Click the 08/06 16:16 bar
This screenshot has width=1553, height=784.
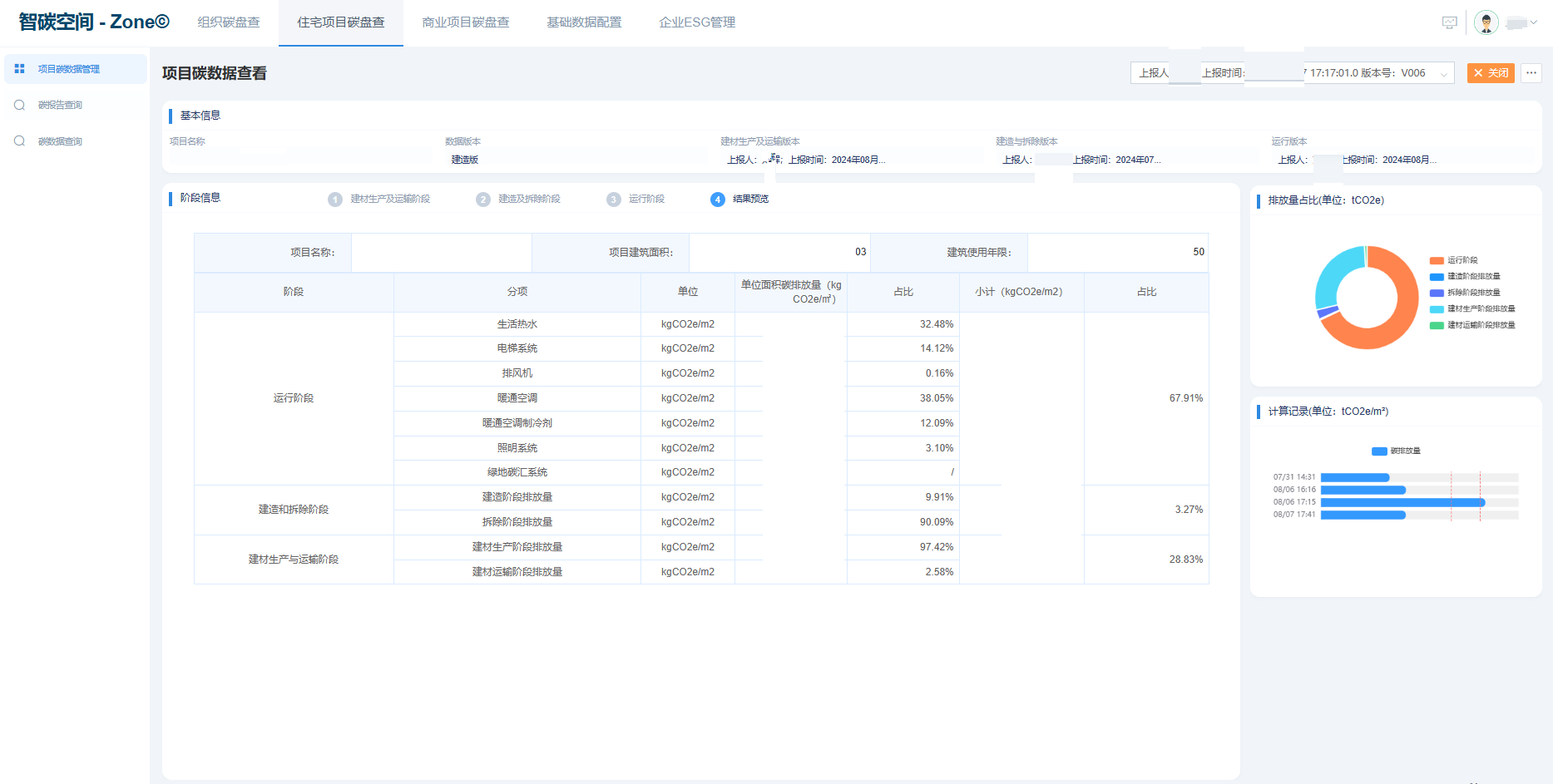click(x=1363, y=490)
